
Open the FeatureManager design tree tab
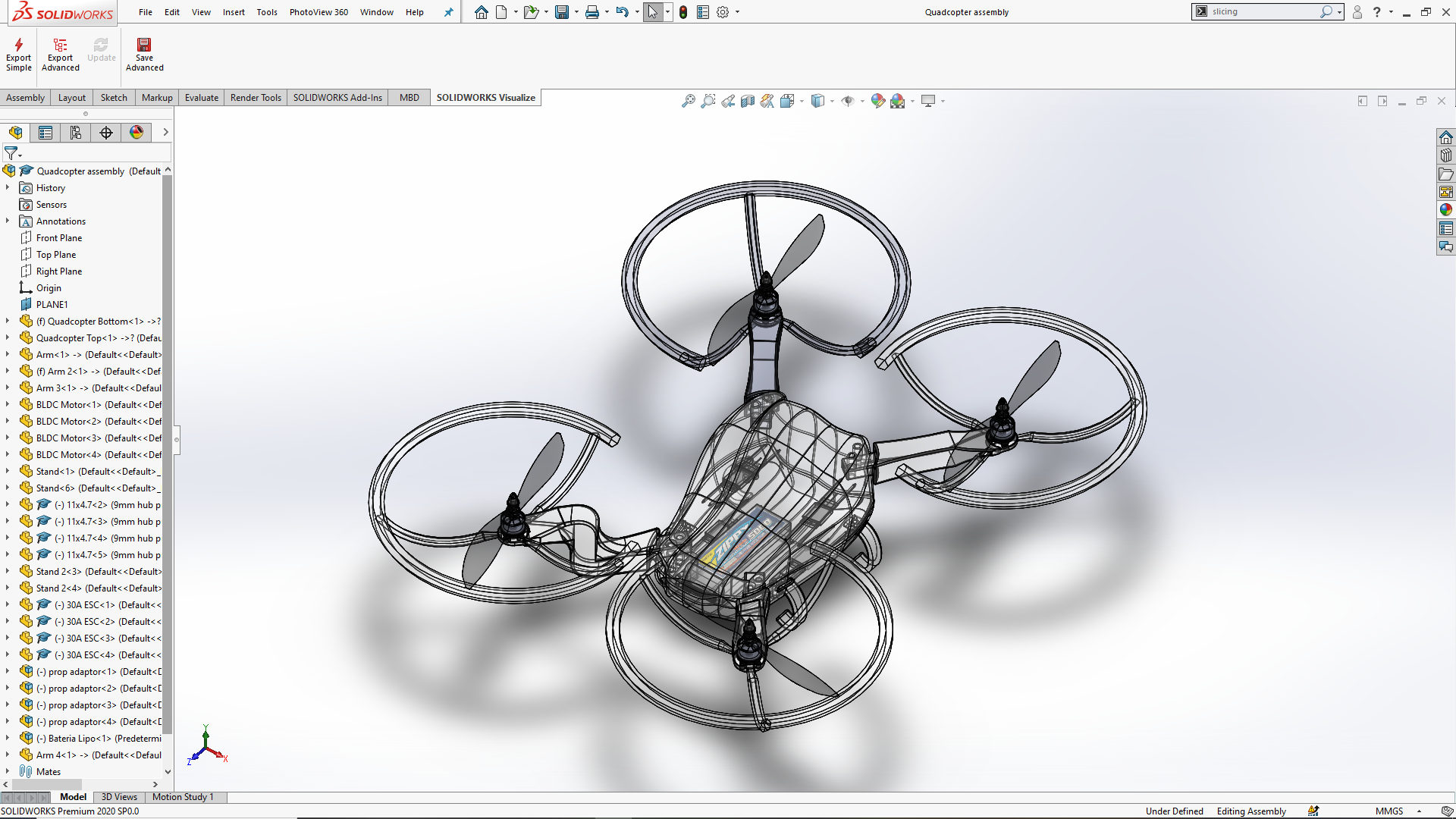15,133
